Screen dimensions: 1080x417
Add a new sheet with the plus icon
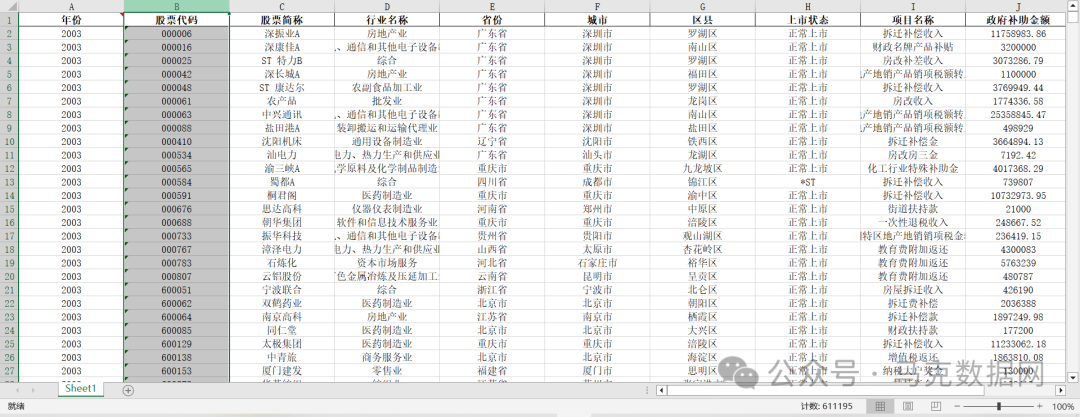128,390
